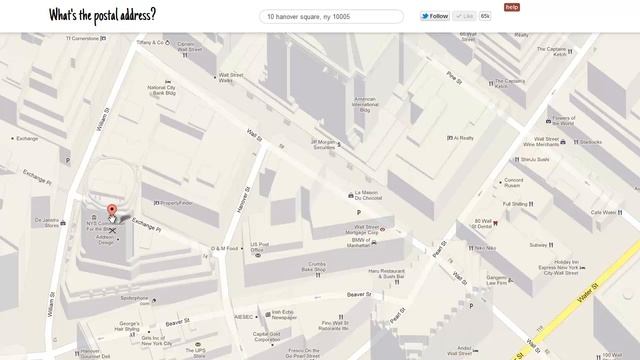Click the Wall Street Mortgage Corp icon

382,229
